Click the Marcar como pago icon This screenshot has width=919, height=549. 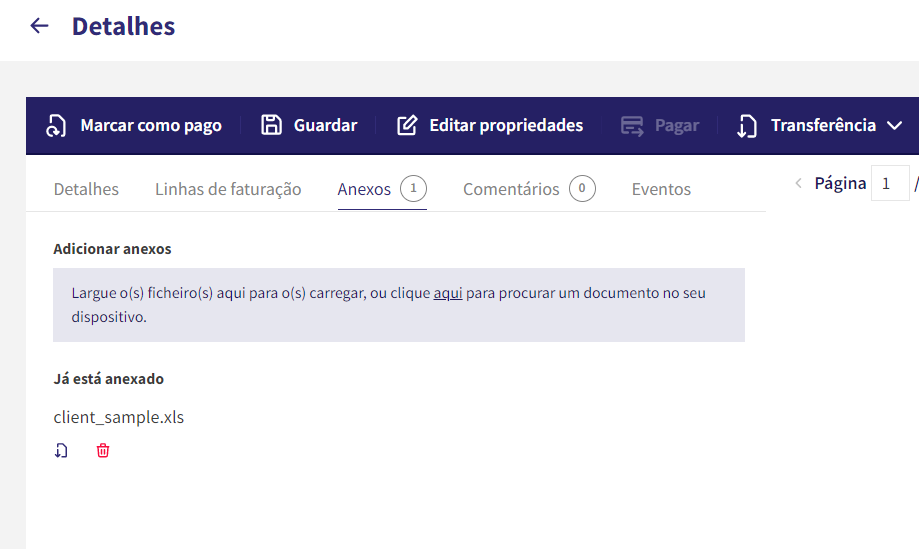pyautogui.click(x=56, y=125)
